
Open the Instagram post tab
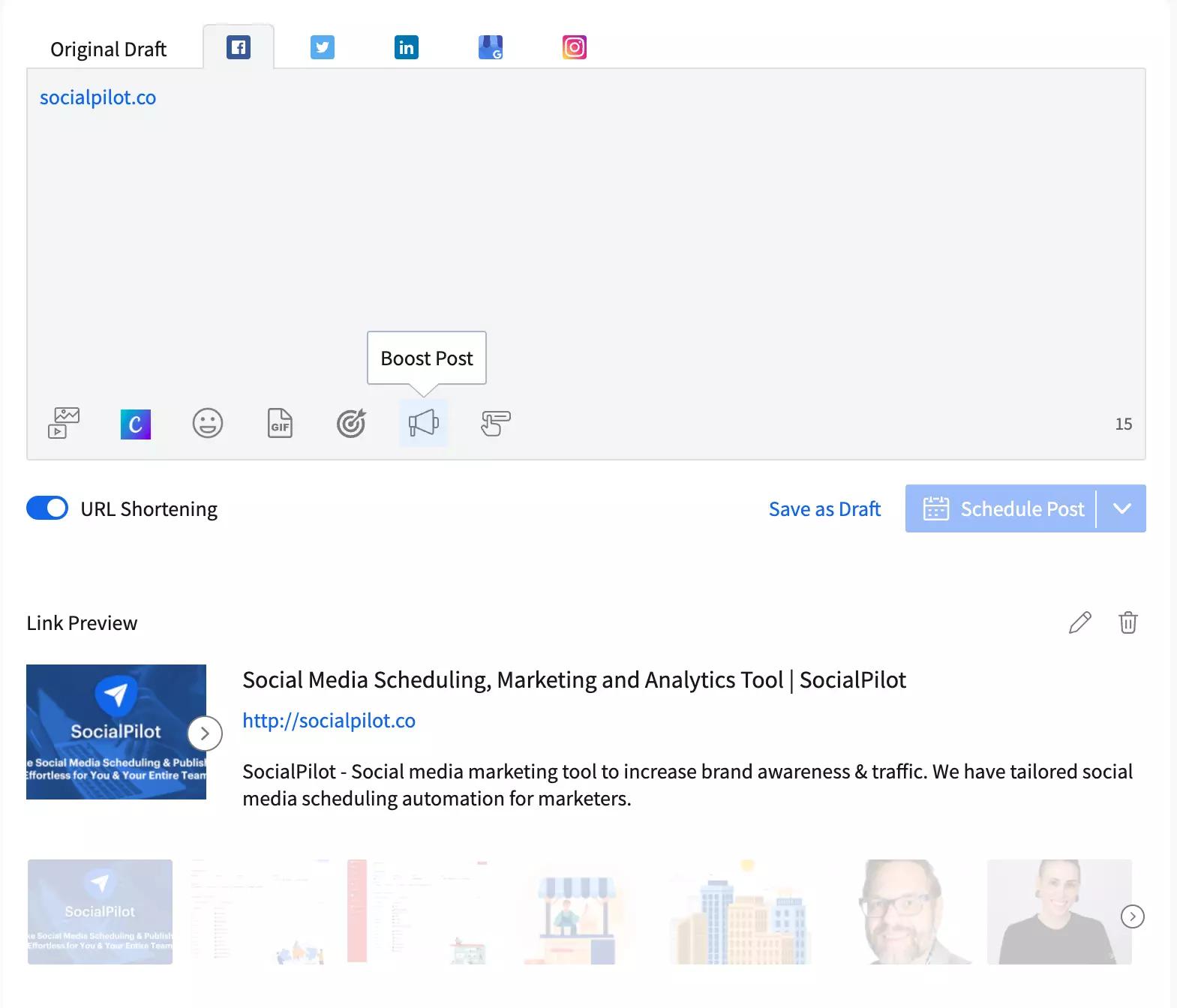[575, 47]
